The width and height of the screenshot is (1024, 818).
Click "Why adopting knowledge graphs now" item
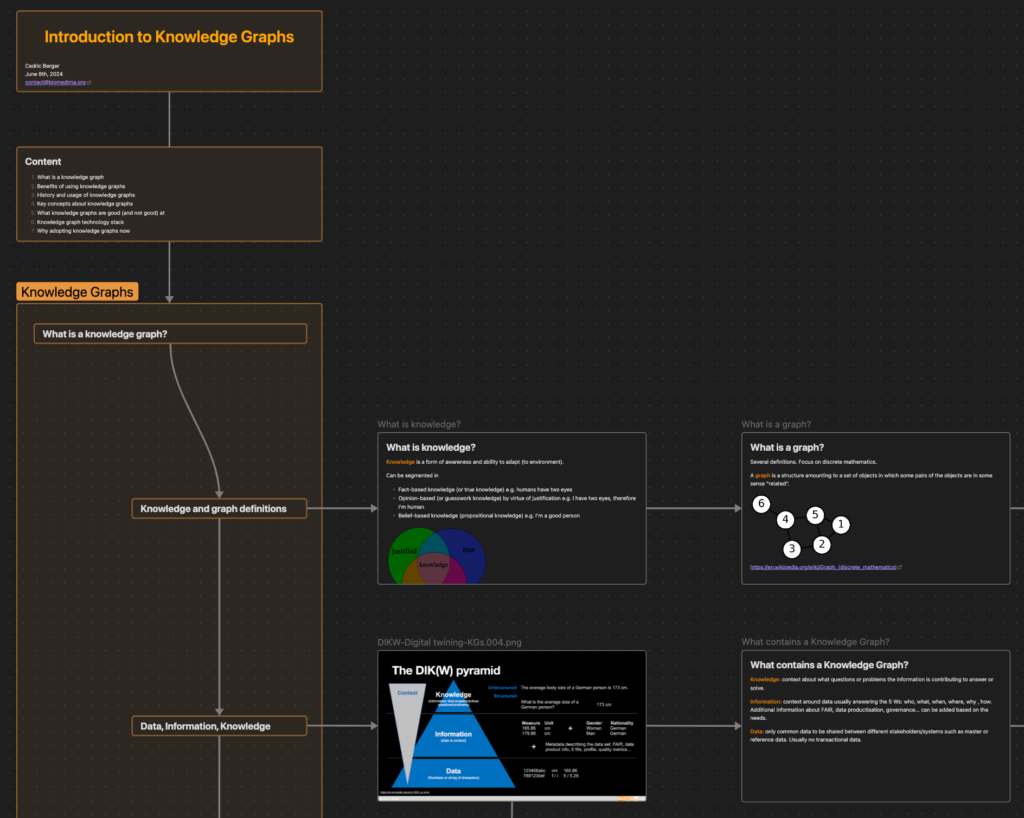[x=83, y=230]
